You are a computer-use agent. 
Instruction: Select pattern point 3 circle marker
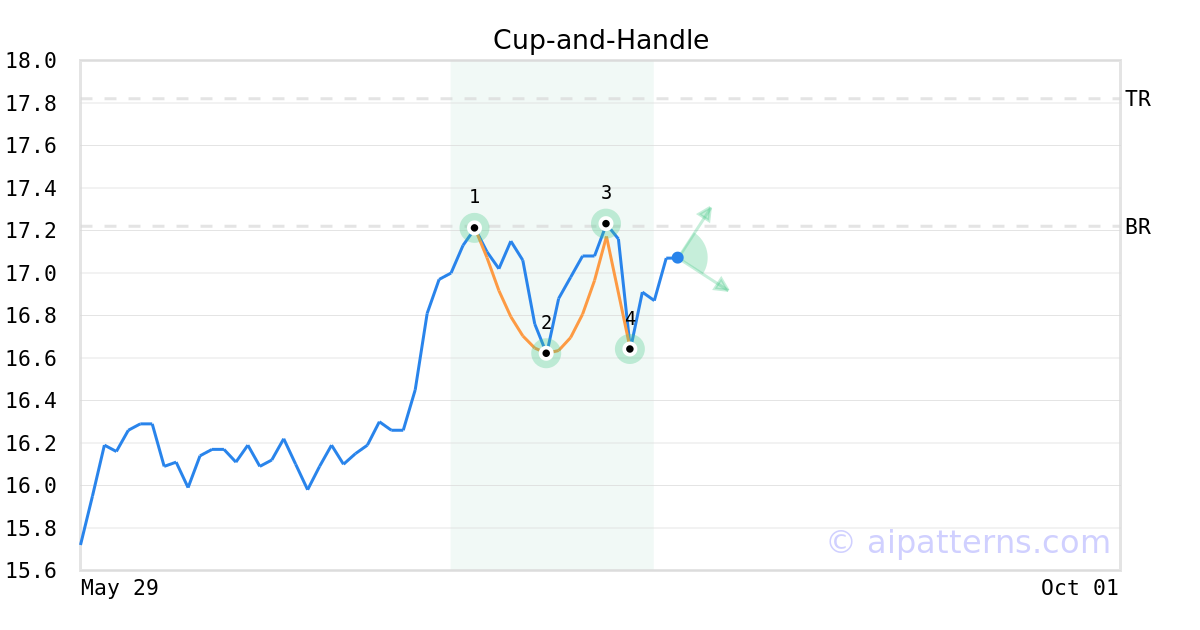point(606,224)
